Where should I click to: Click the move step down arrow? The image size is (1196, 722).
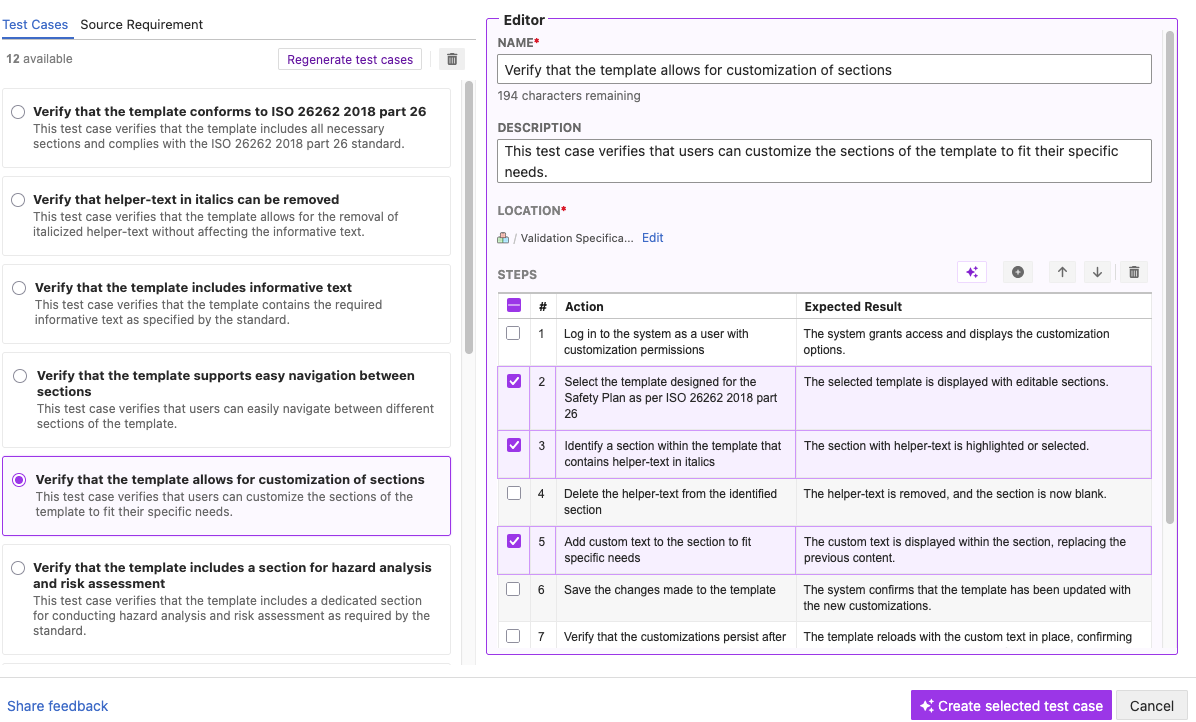coord(1097,272)
